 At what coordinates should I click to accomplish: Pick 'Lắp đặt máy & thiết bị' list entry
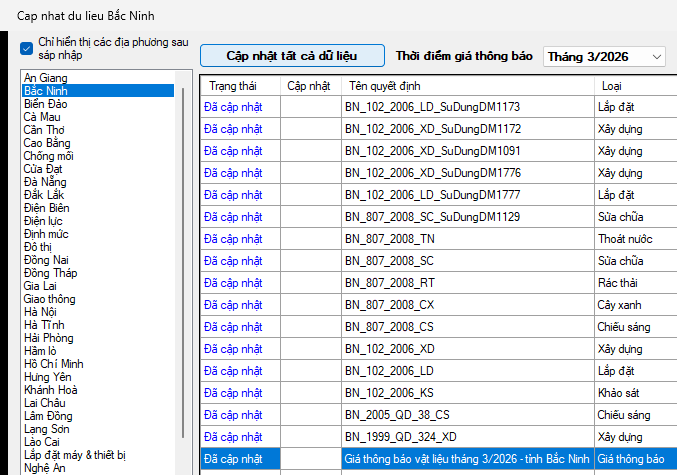(75, 455)
